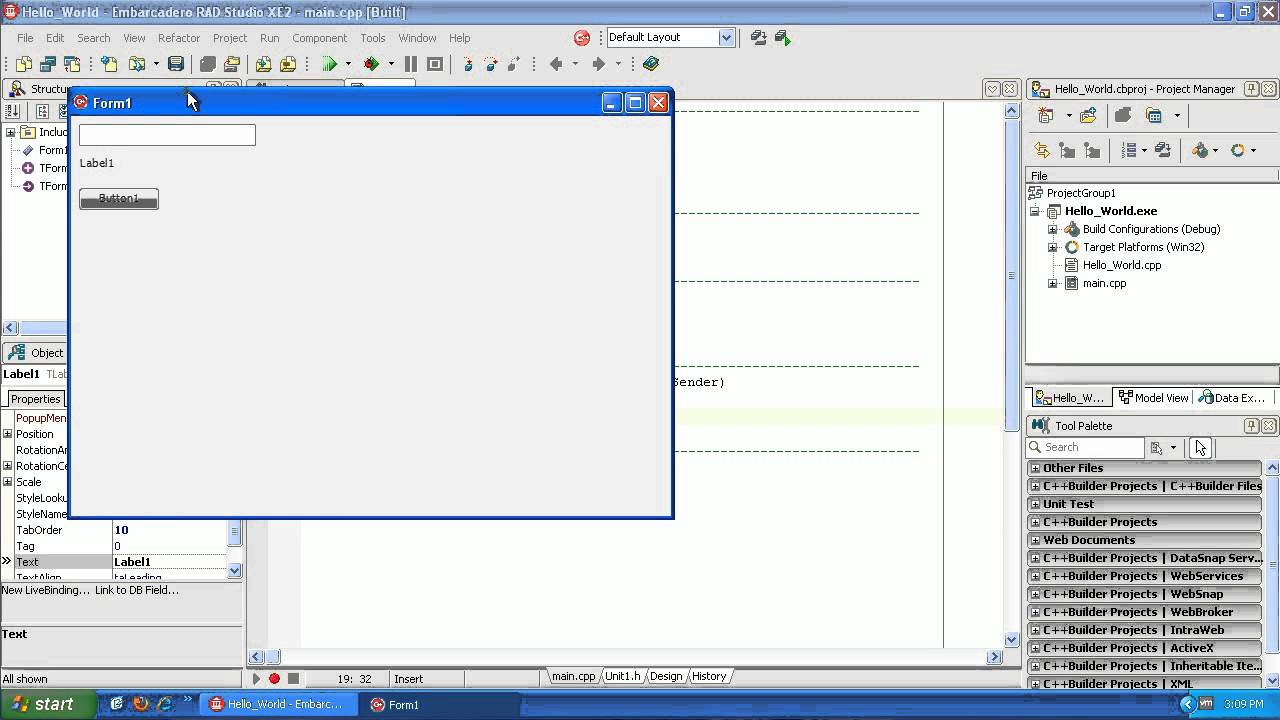Select the Properties tab in Object Inspector
Image resolution: width=1280 pixels, height=720 pixels.
click(x=35, y=399)
